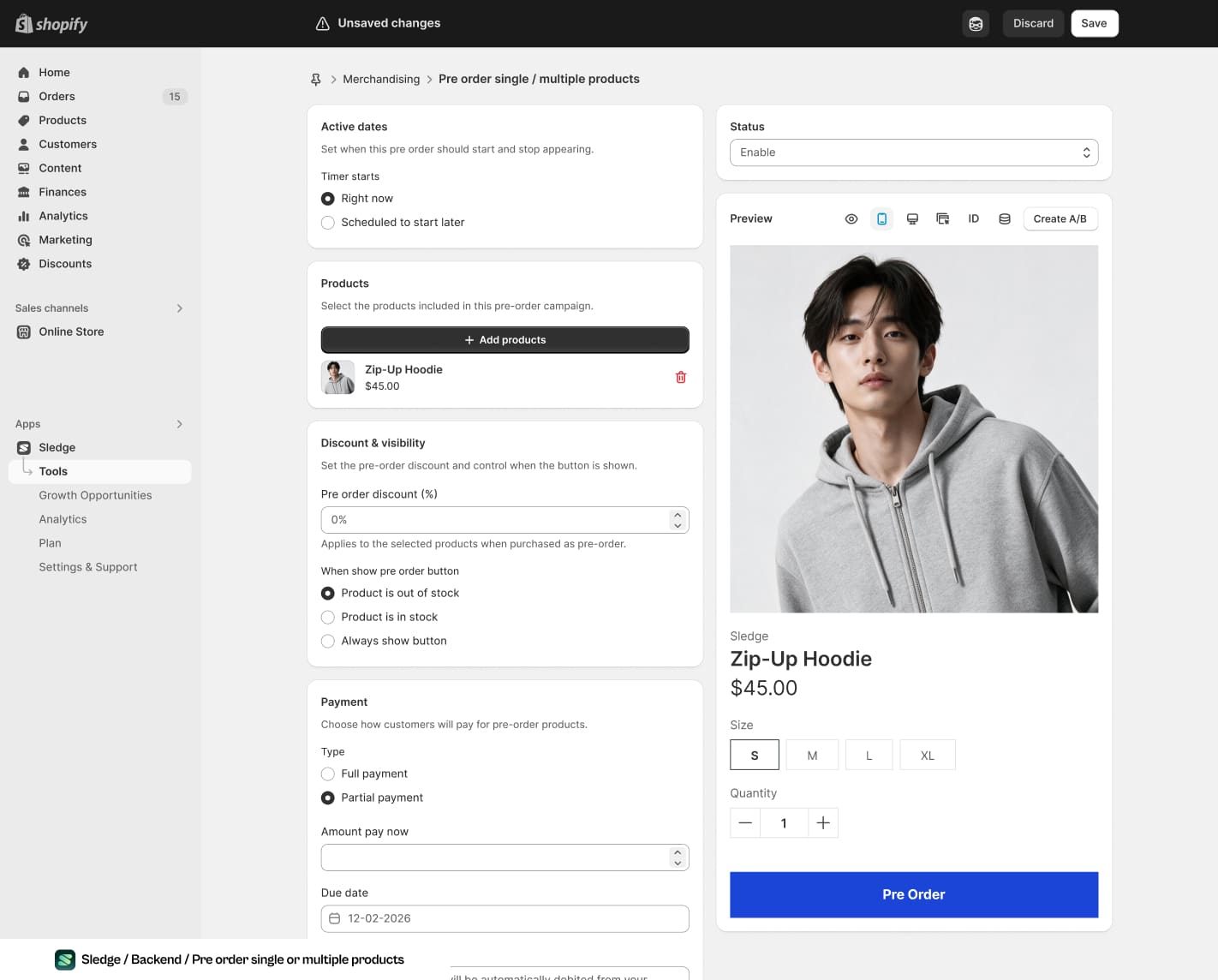
Task: Expand the Apps section chevron
Action: click(x=180, y=424)
